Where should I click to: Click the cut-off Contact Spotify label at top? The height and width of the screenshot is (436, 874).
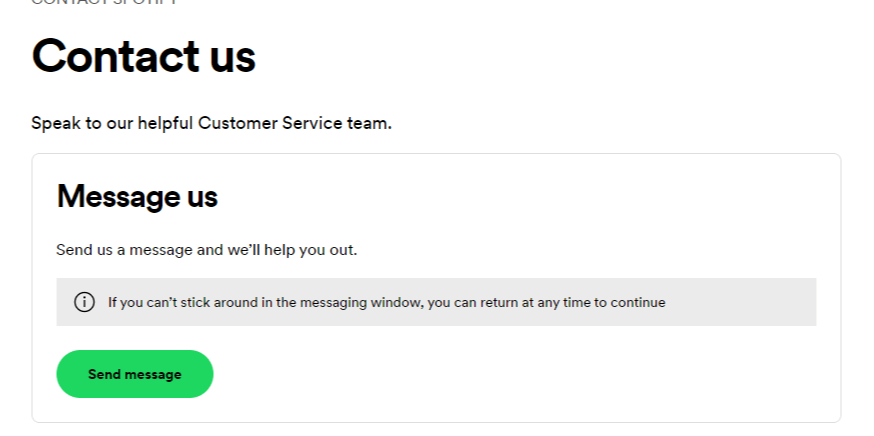click(x=105, y=3)
